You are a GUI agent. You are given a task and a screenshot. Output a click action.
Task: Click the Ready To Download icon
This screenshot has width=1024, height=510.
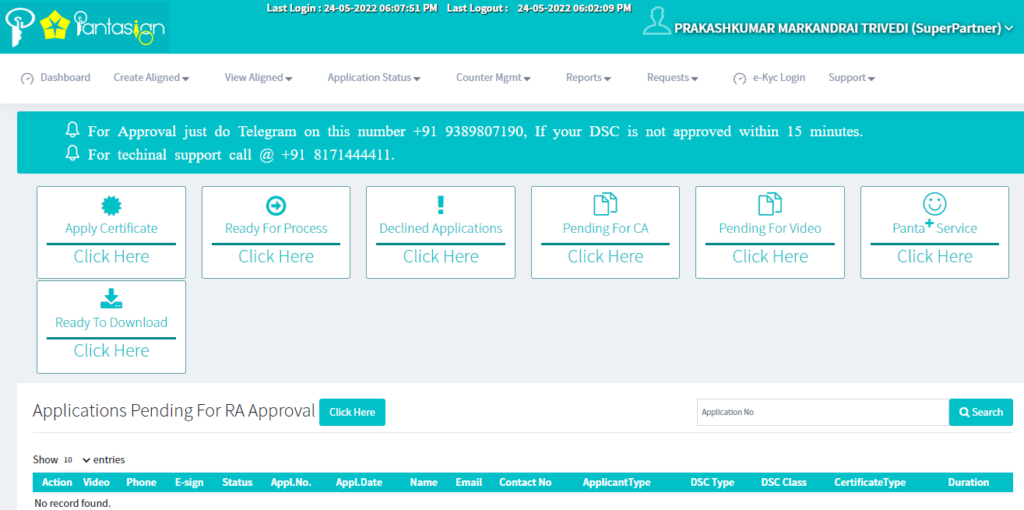click(111, 298)
